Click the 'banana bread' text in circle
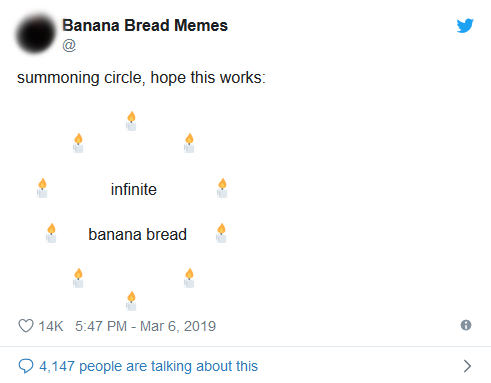The width and height of the screenshot is (491, 383). [137, 234]
